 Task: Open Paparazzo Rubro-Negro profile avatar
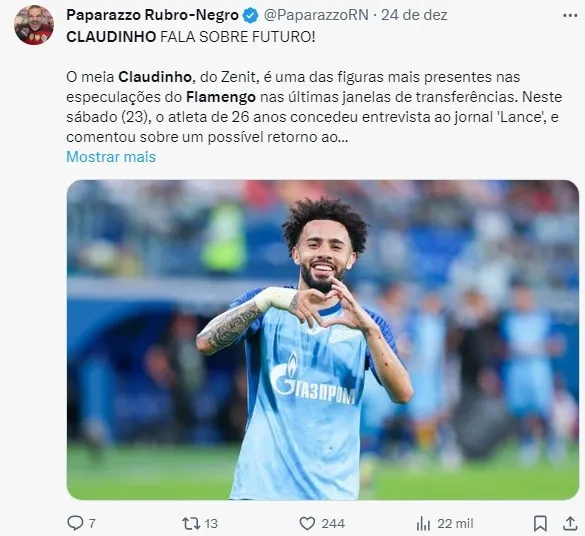[x=34, y=25]
